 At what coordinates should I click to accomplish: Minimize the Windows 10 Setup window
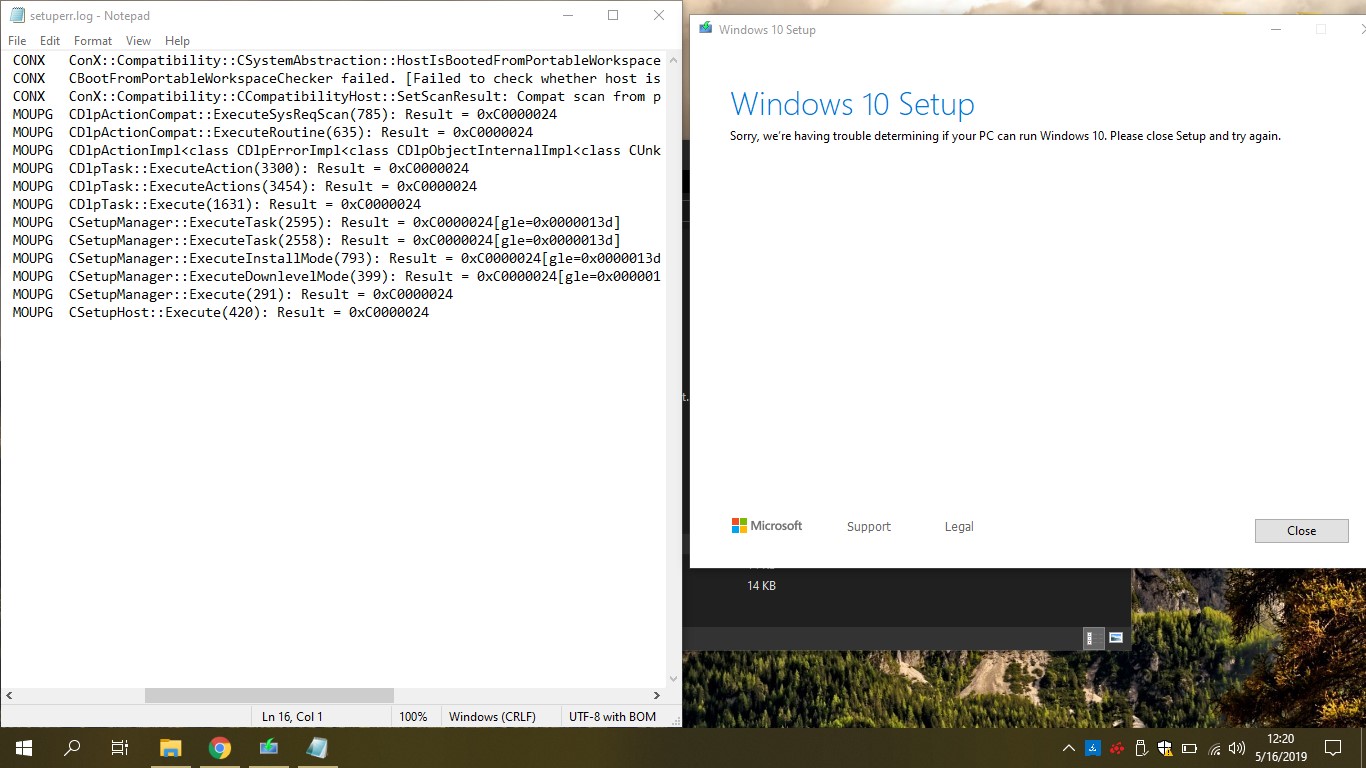click(1275, 30)
